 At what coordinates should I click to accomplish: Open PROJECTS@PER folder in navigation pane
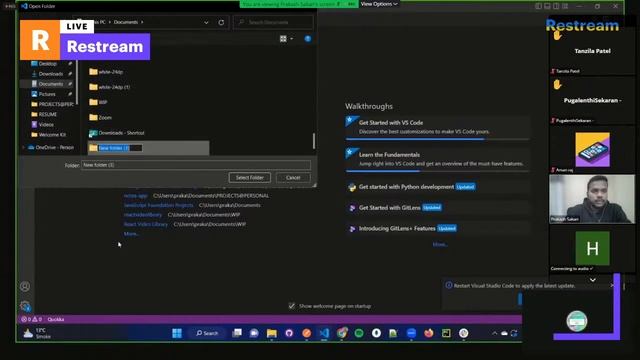point(52,104)
